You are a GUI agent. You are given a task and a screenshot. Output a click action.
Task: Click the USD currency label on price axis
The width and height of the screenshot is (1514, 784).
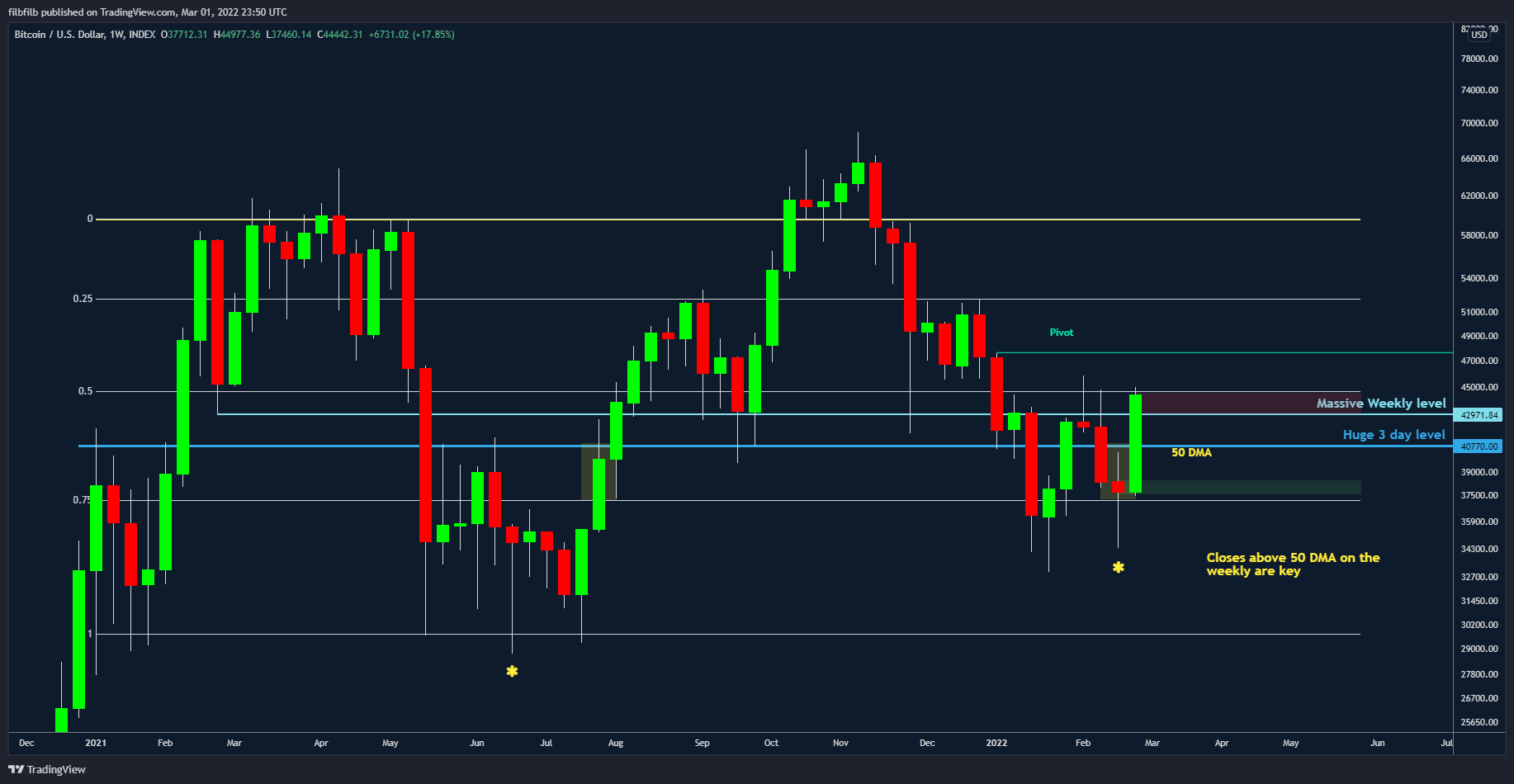[x=1479, y=35]
